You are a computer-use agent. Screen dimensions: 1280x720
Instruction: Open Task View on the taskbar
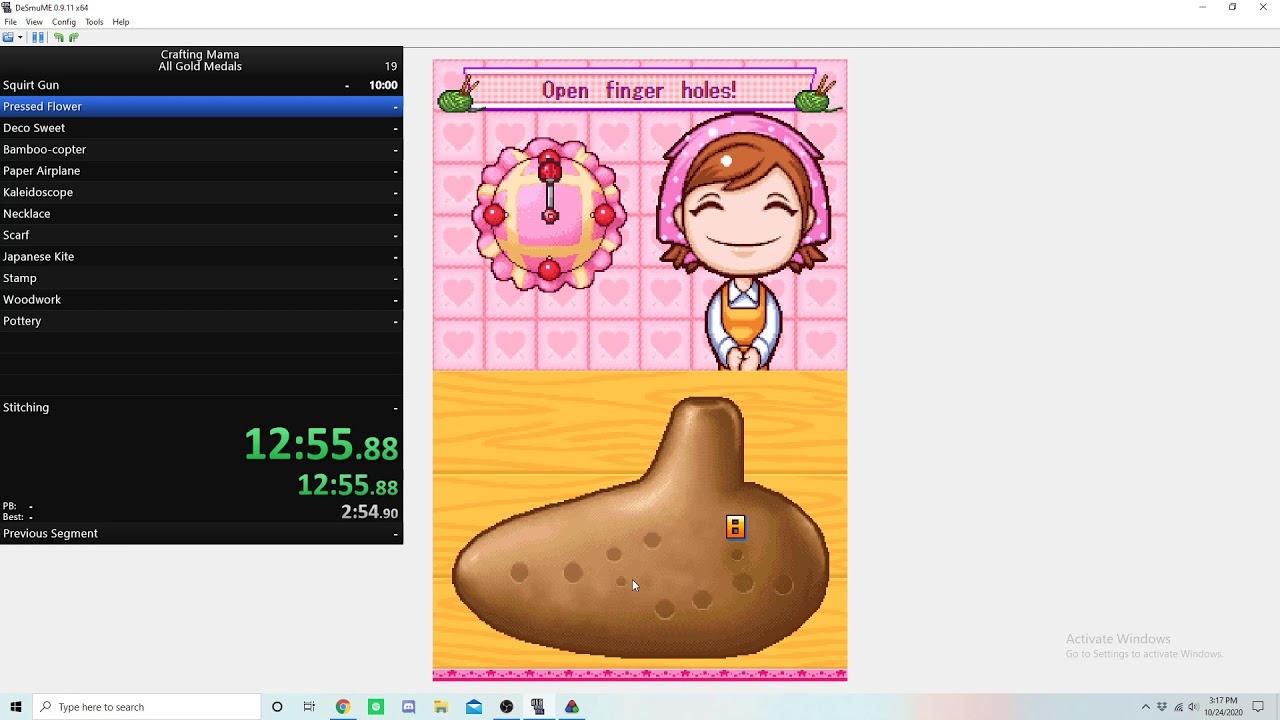[x=309, y=707]
